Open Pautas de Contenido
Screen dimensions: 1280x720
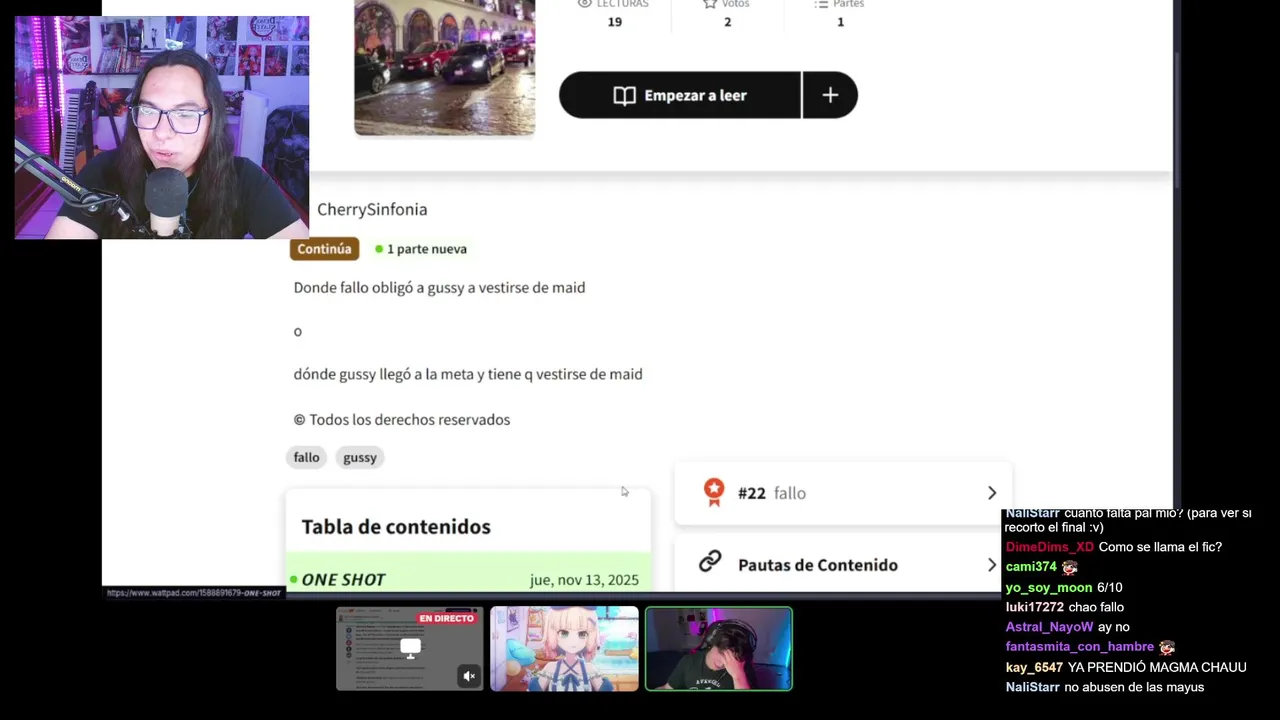843,564
